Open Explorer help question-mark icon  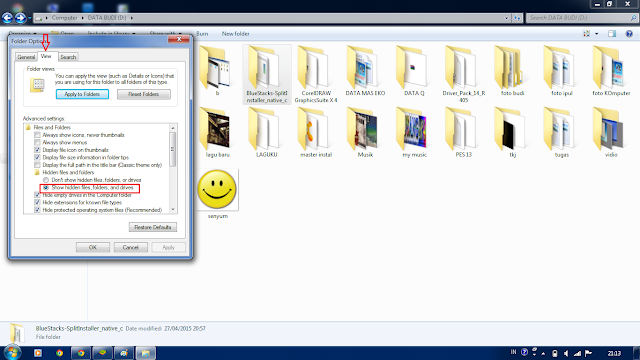[629, 34]
